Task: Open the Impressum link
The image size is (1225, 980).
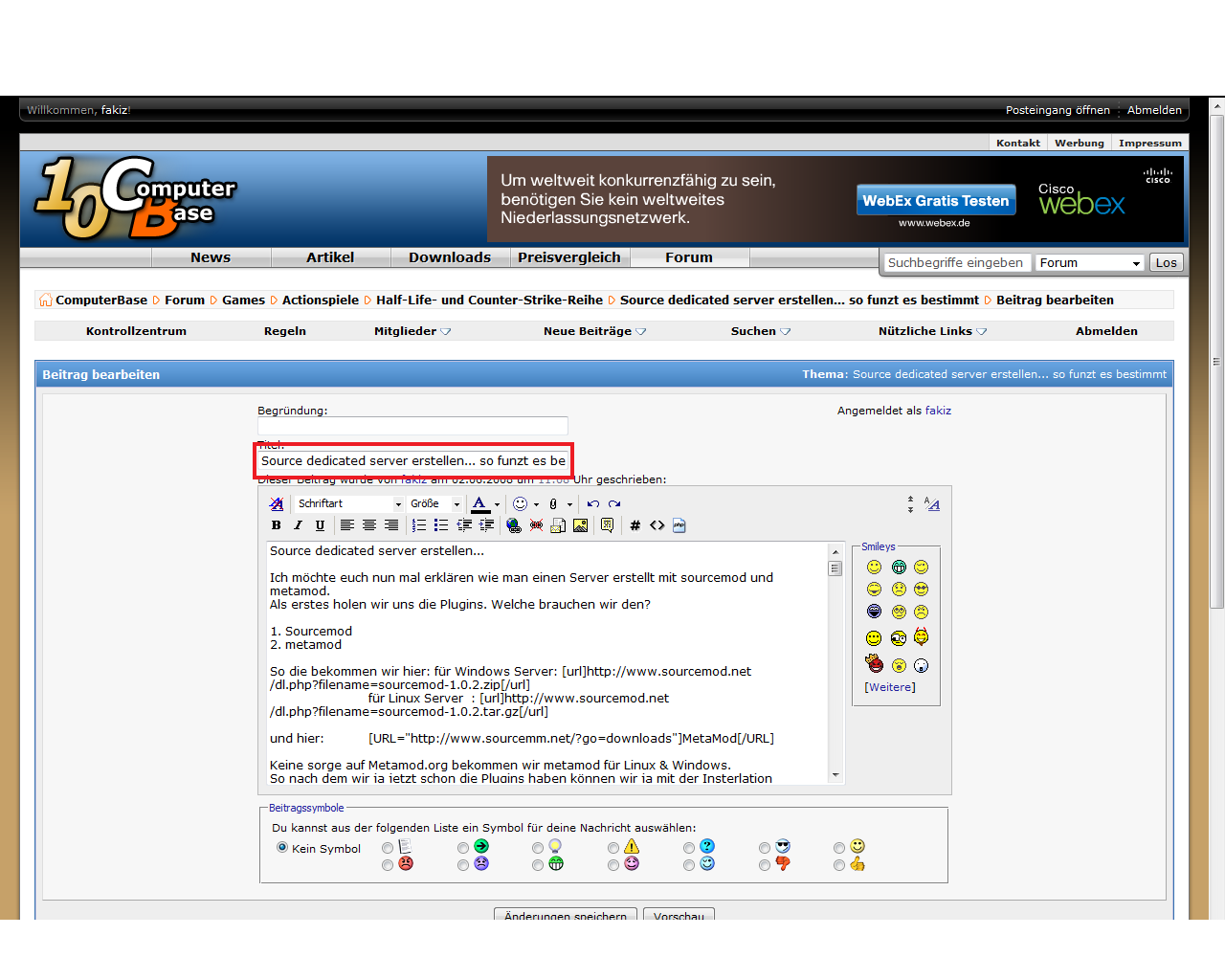Action: point(1150,143)
